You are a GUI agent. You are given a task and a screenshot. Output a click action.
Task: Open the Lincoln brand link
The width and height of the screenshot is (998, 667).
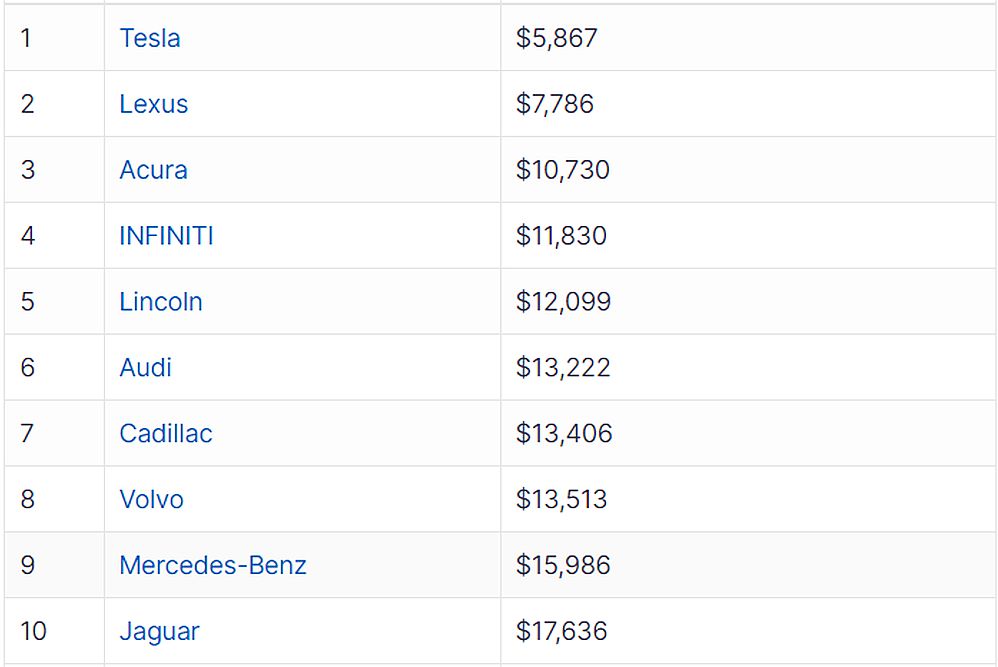tap(160, 302)
